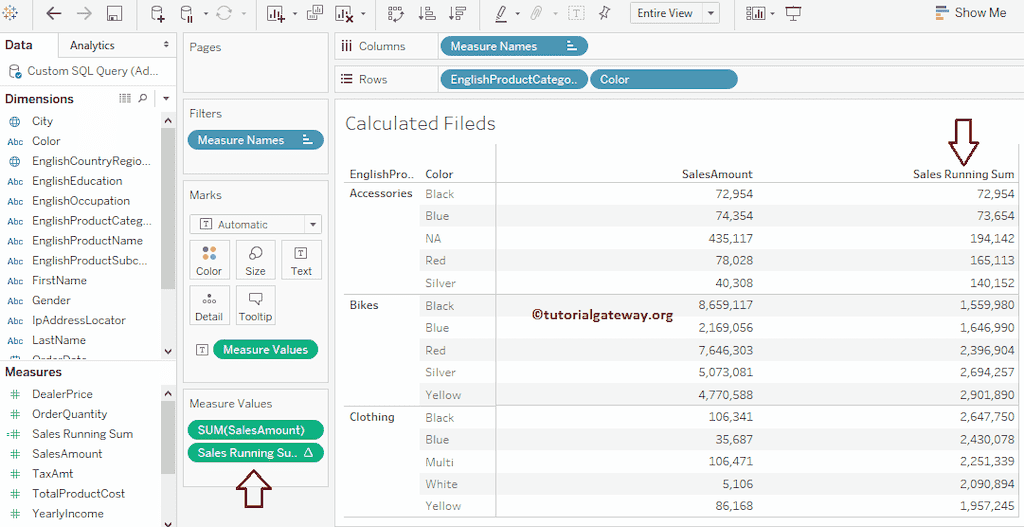The height and width of the screenshot is (527, 1024).
Task: Open the Entire View fit dropdown
Action: point(711,13)
